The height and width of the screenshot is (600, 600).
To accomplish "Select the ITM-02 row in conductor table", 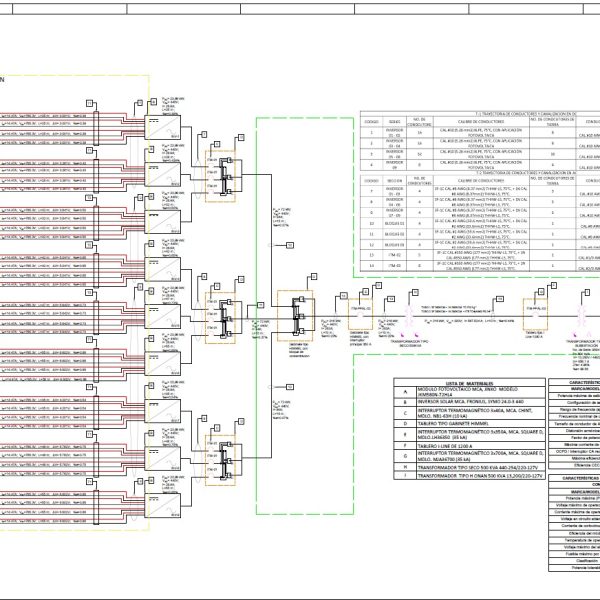I will click(395, 266).
